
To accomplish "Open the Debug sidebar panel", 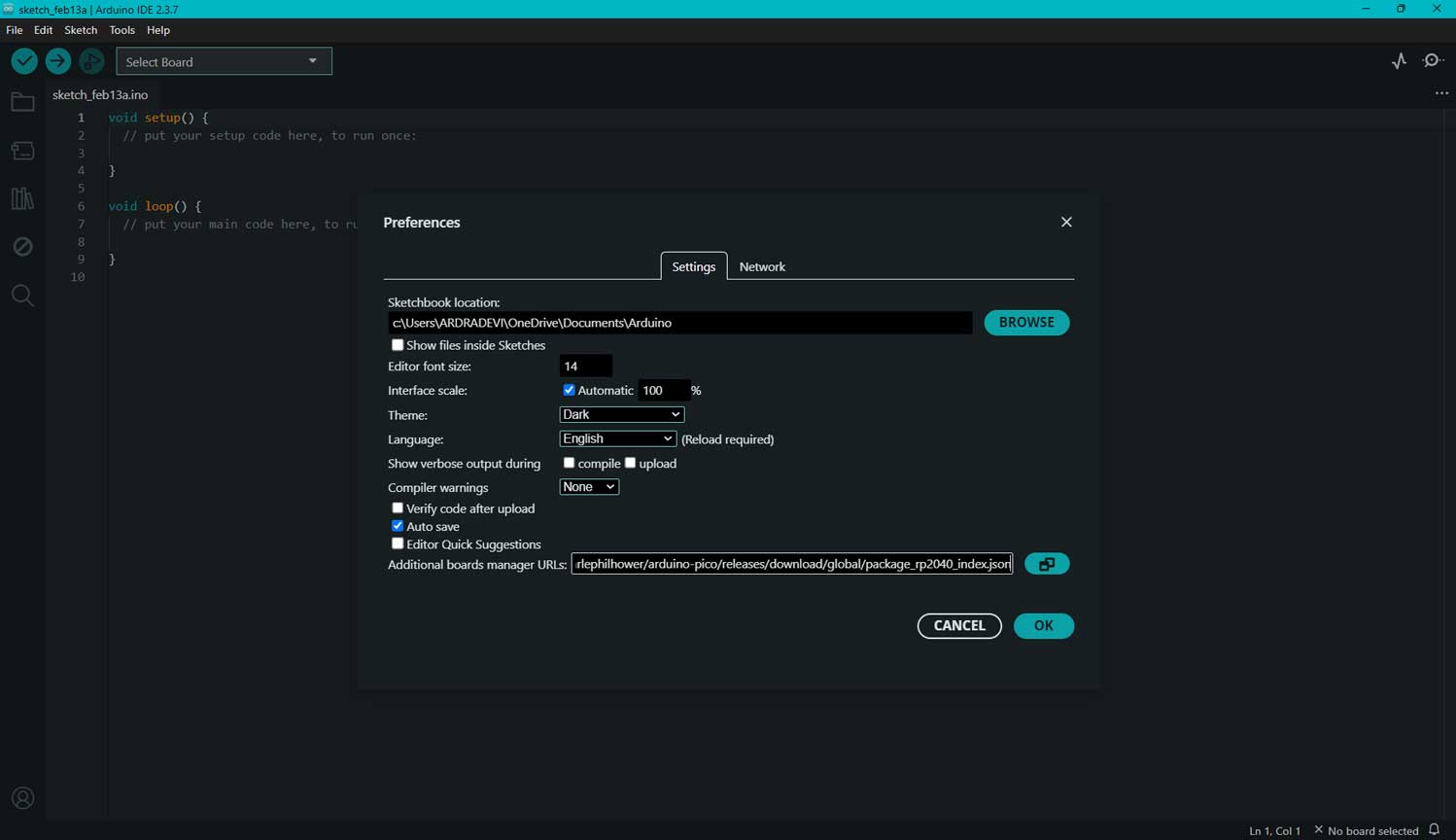I will tap(22, 247).
